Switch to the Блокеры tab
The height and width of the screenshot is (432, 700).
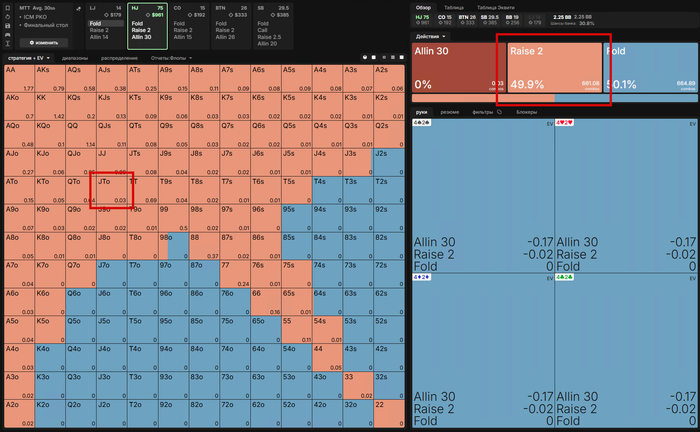pos(526,112)
